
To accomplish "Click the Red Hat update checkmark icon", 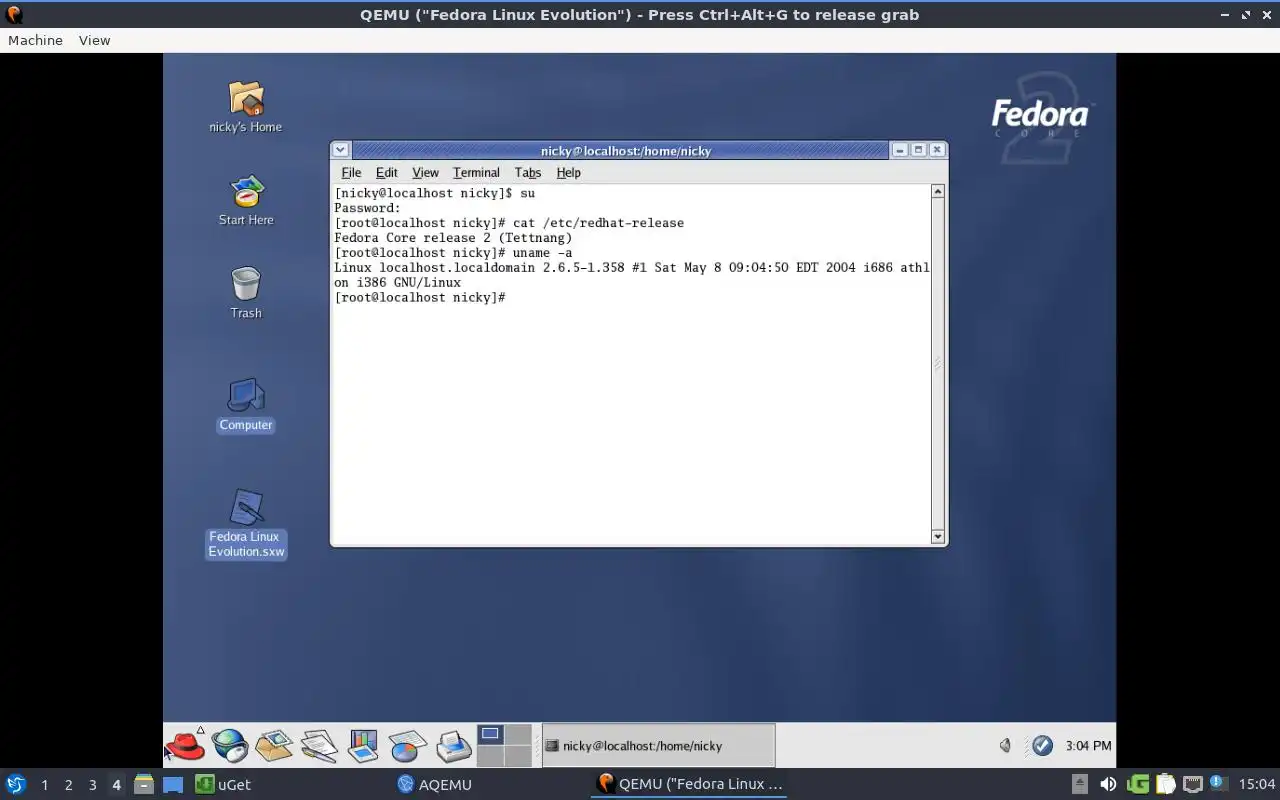I will 1042,745.
